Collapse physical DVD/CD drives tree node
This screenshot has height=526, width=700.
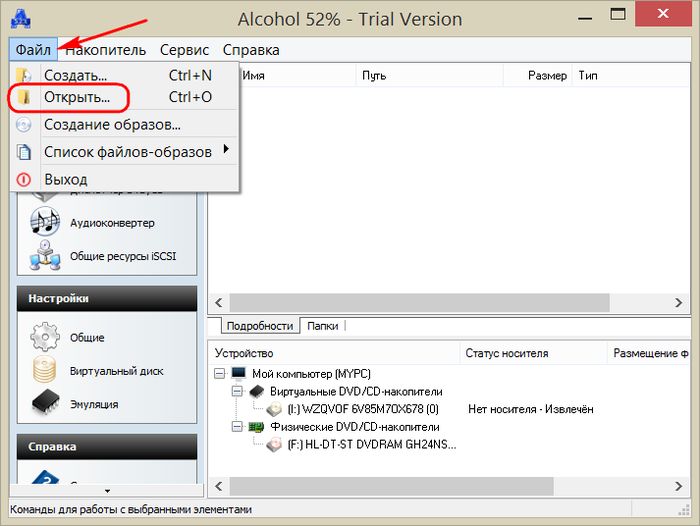(238, 426)
